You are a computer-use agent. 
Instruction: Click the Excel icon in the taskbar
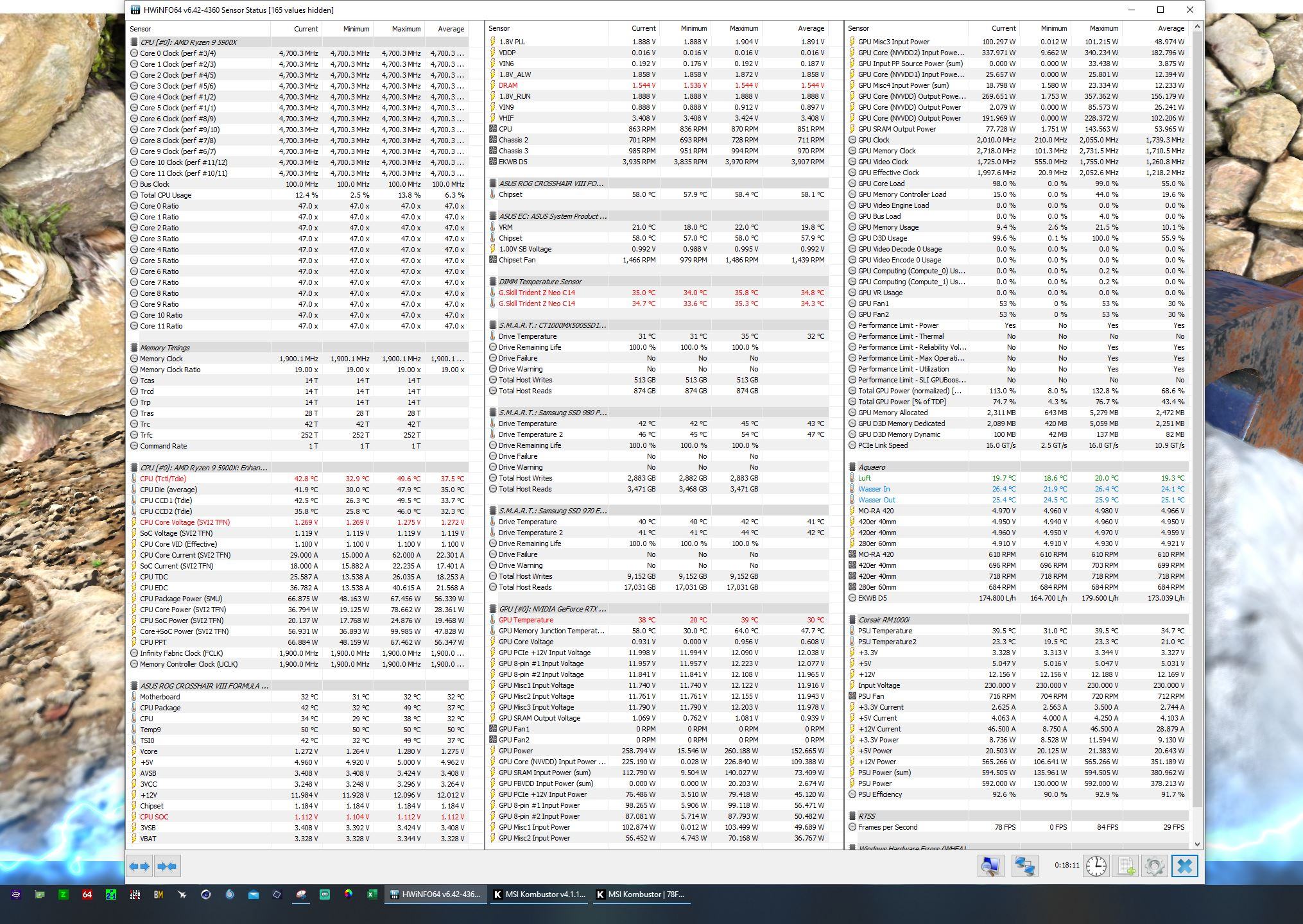(x=372, y=894)
